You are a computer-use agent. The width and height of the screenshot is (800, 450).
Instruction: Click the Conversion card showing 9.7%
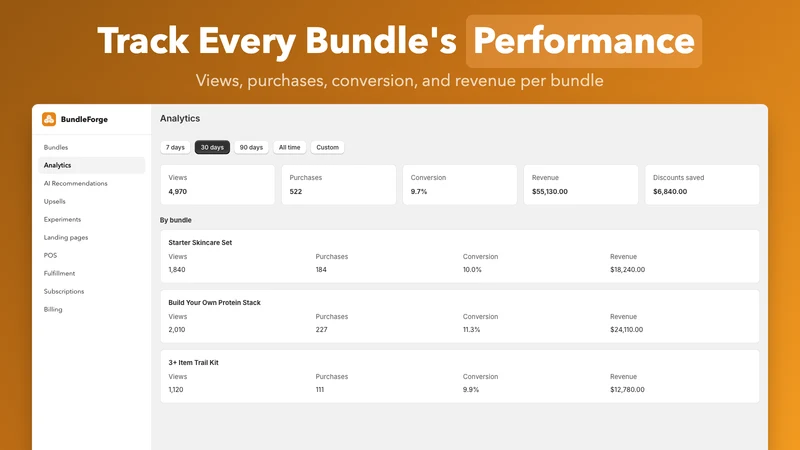pos(460,185)
